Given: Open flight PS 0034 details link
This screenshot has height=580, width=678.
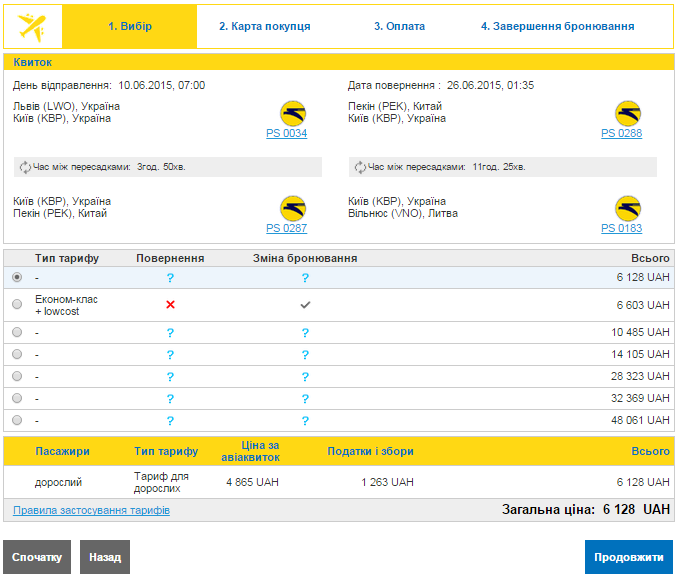Looking at the screenshot, I should (286, 133).
